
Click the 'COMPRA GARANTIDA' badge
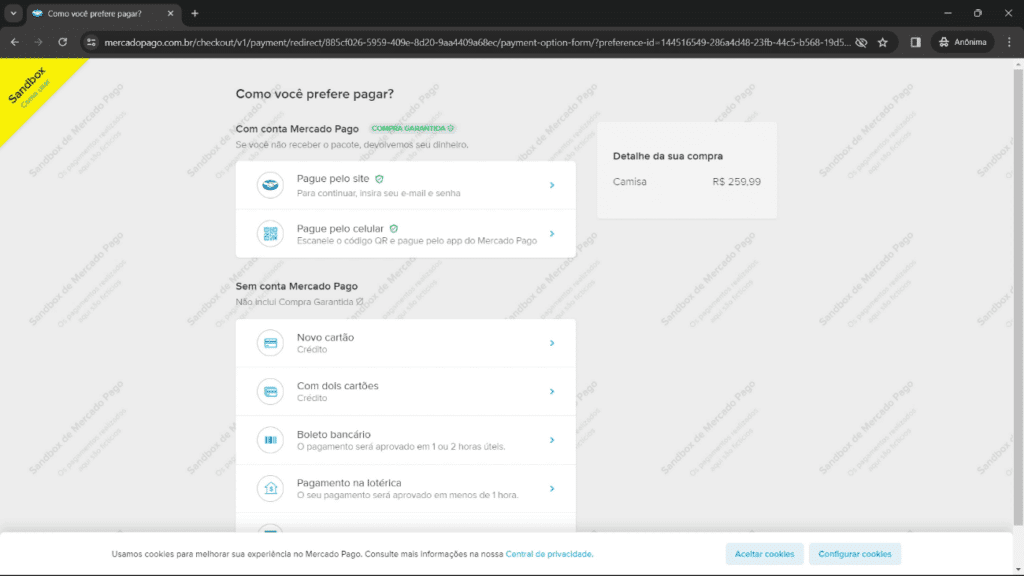(412, 129)
